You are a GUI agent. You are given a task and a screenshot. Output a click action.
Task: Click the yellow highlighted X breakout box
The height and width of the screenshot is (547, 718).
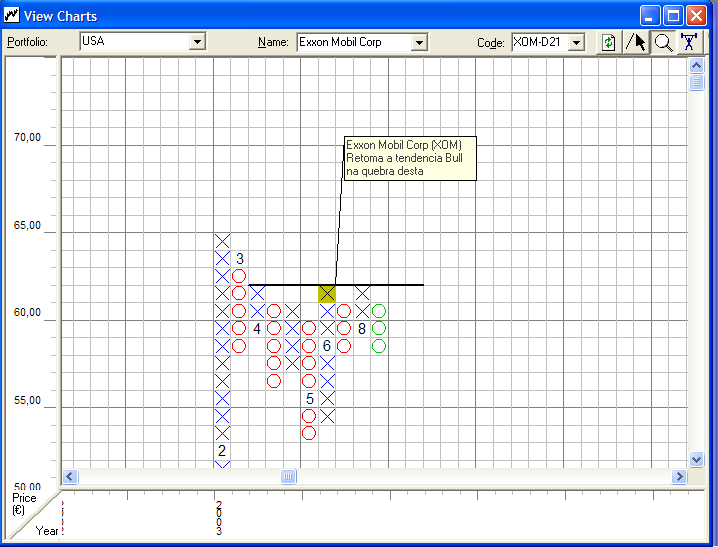(x=327, y=293)
